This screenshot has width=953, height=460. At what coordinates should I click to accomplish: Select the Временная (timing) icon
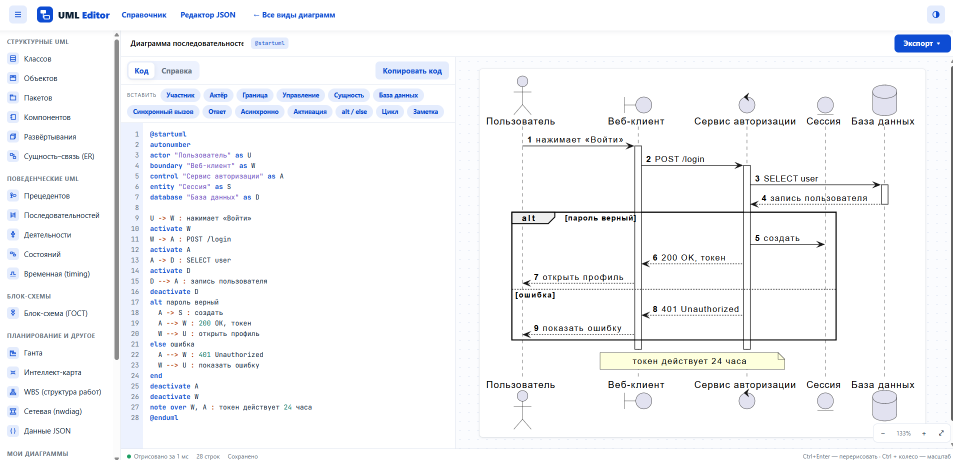coord(13,273)
